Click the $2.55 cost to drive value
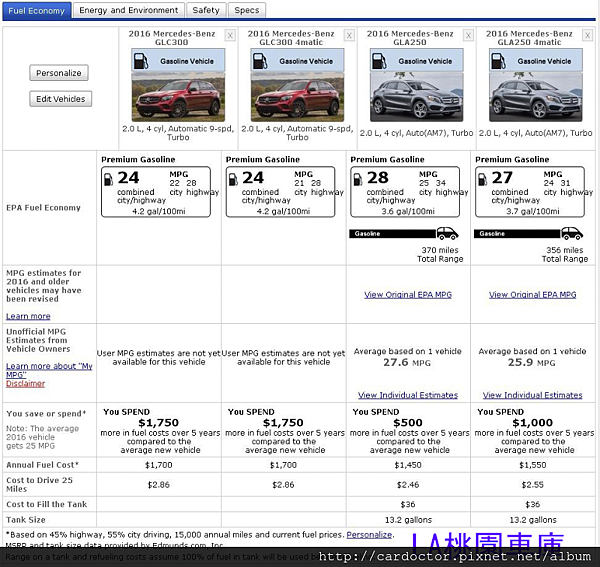 533,484
